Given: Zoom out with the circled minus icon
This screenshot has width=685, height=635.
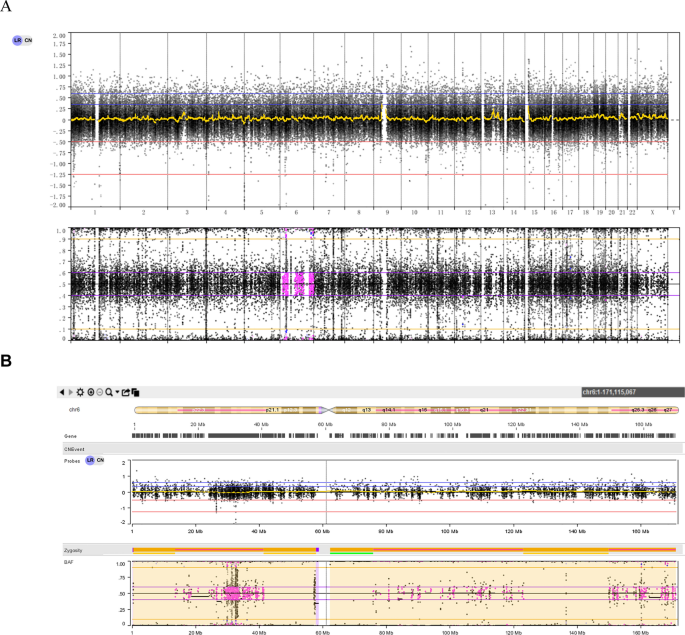Looking at the screenshot, I should pos(100,392).
